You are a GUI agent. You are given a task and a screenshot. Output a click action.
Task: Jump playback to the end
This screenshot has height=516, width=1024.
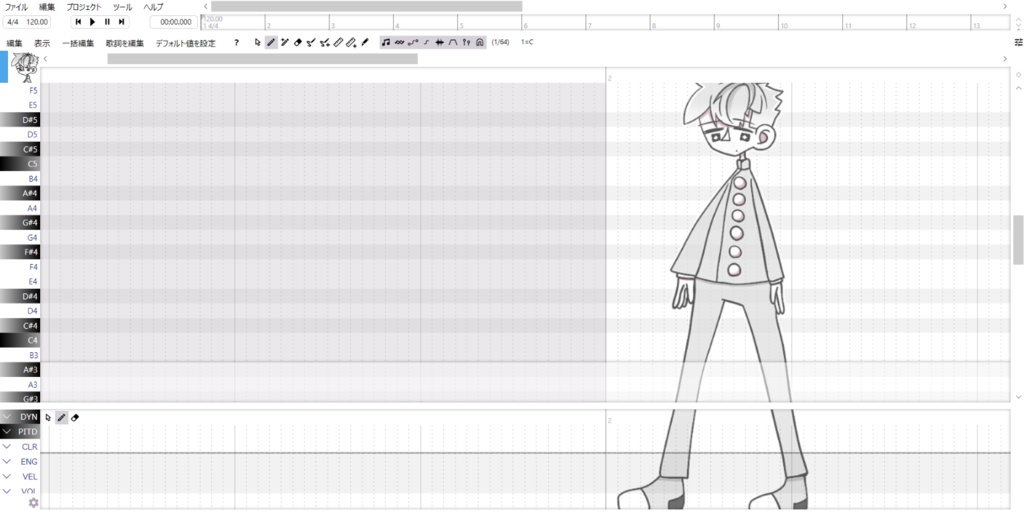tap(121, 22)
